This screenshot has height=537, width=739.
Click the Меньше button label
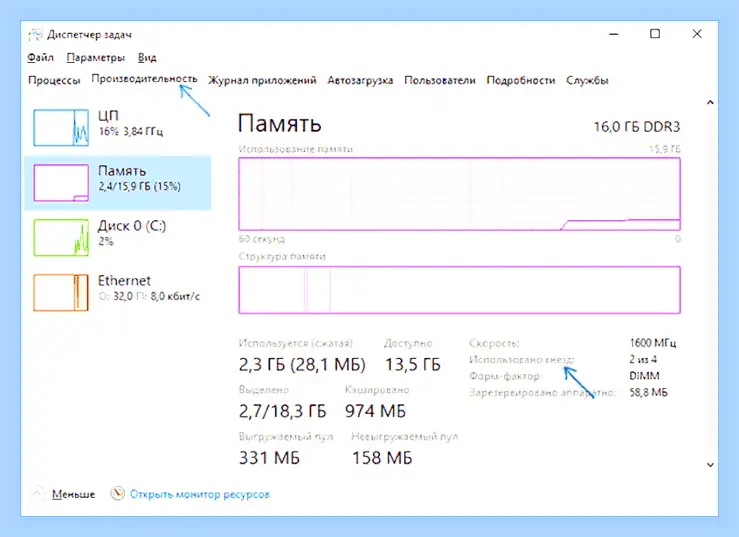coord(74,494)
